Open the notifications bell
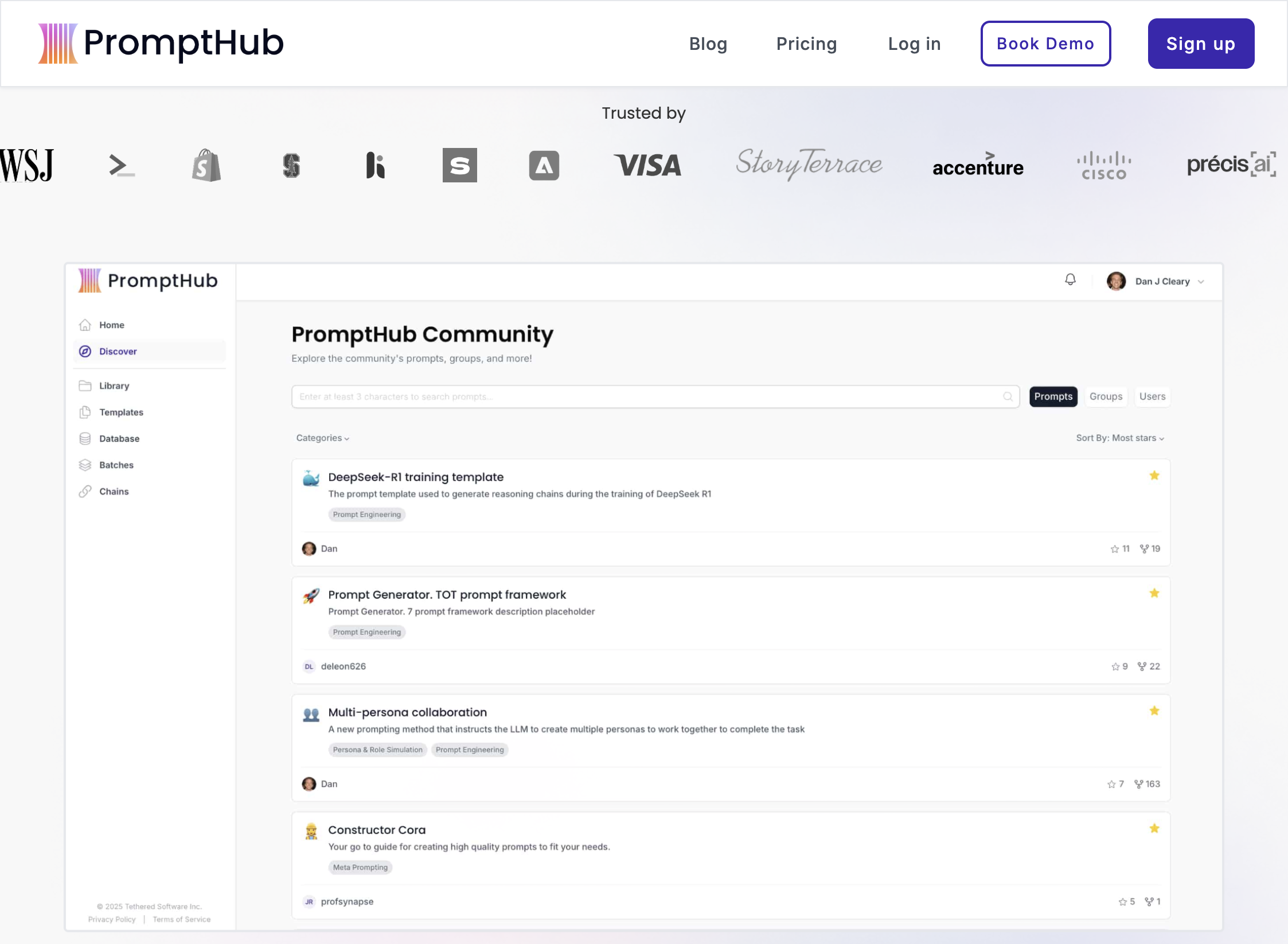The width and height of the screenshot is (1288, 944). coord(1070,280)
